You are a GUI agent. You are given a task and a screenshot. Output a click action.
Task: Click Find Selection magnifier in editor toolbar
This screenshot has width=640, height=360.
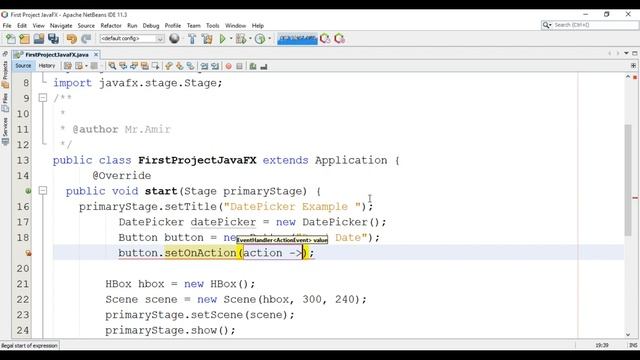[x=112, y=66]
